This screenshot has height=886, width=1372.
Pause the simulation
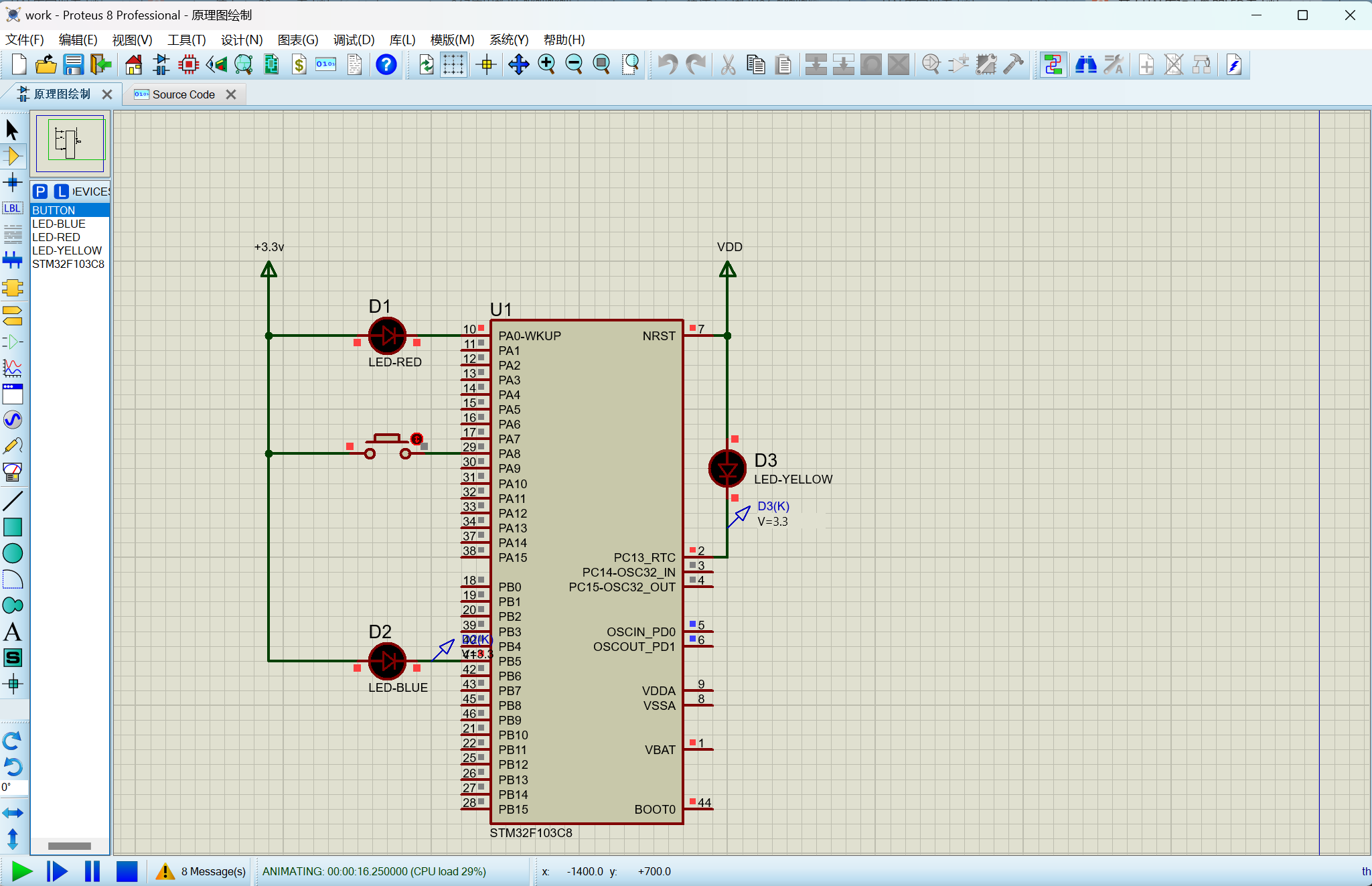92,871
